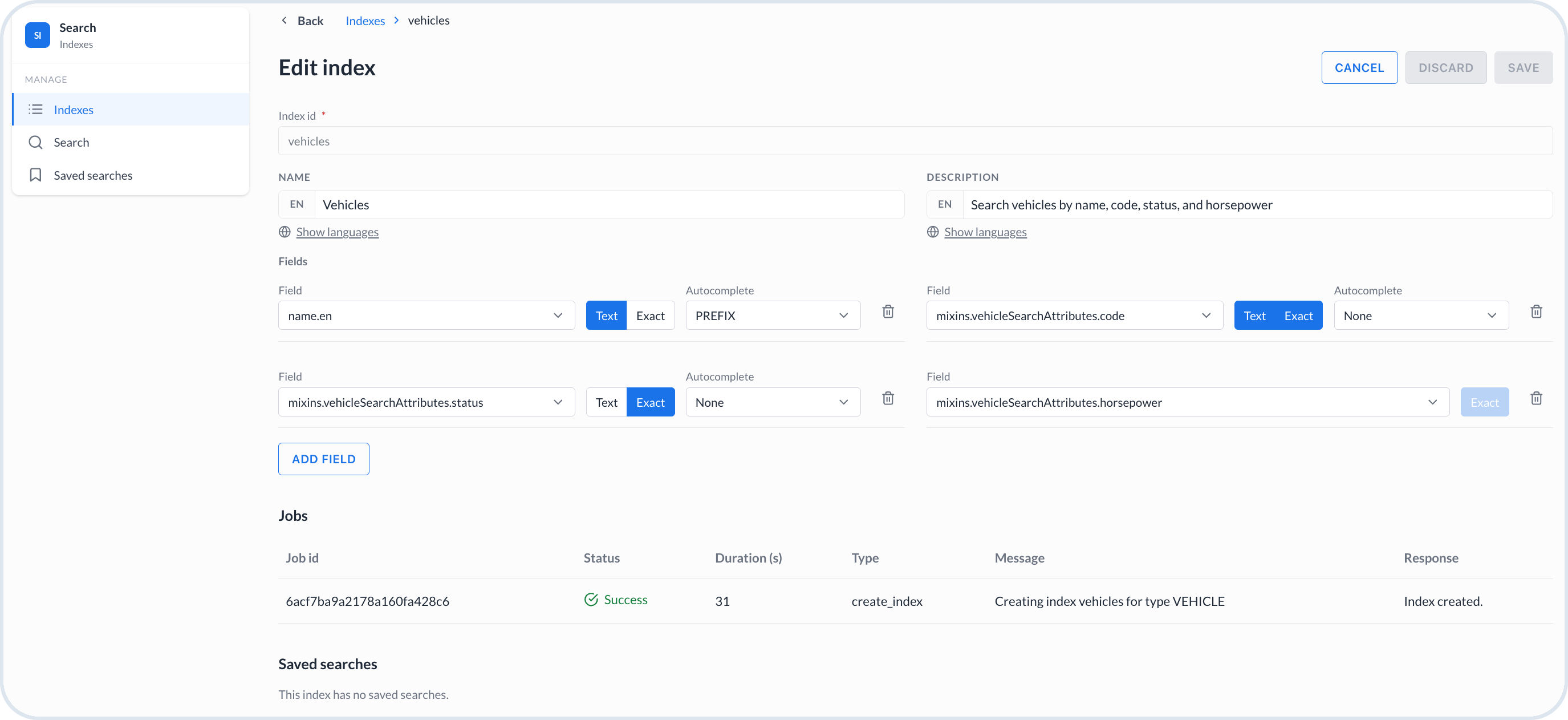This screenshot has width=1568, height=720.
Task: Show languages under the Description field
Action: coord(985,232)
